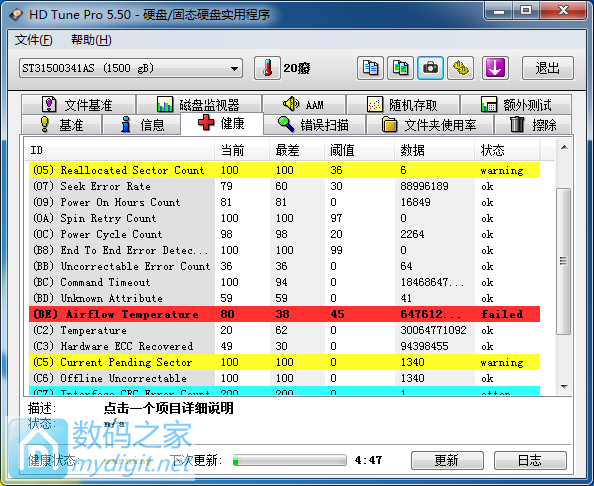The height and width of the screenshot is (486, 594).
Task: Click the 日志 button
Action: point(530,460)
